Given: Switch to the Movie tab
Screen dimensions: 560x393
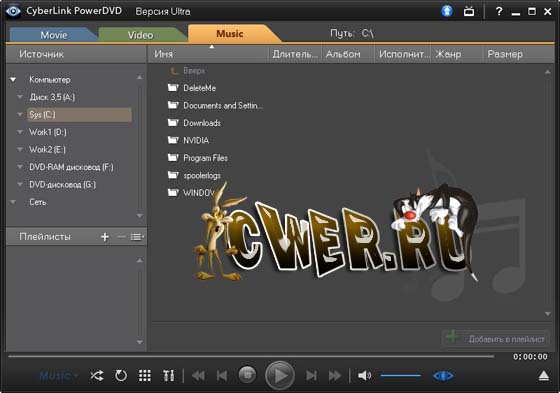Looking at the screenshot, I should coord(54,35).
